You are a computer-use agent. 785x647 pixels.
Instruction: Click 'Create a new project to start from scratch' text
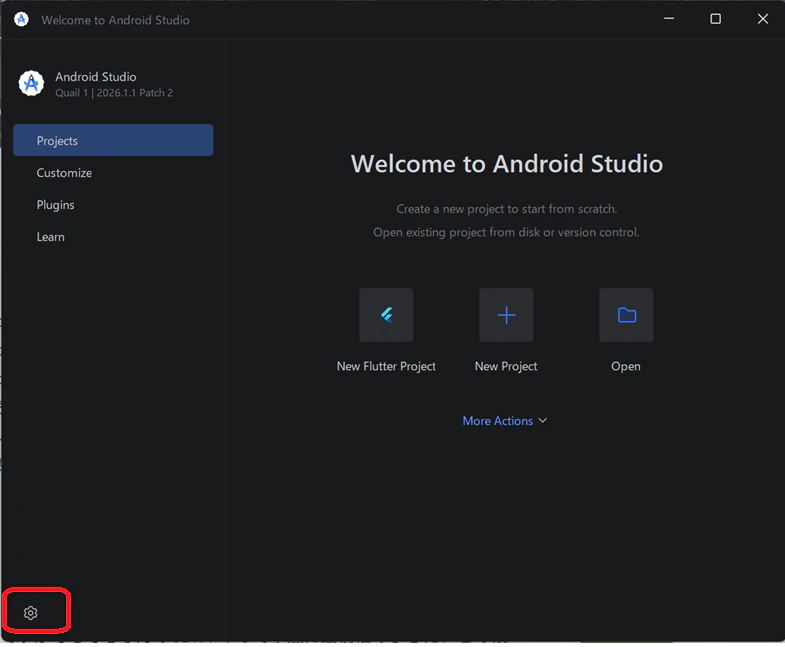tap(507, 209)
